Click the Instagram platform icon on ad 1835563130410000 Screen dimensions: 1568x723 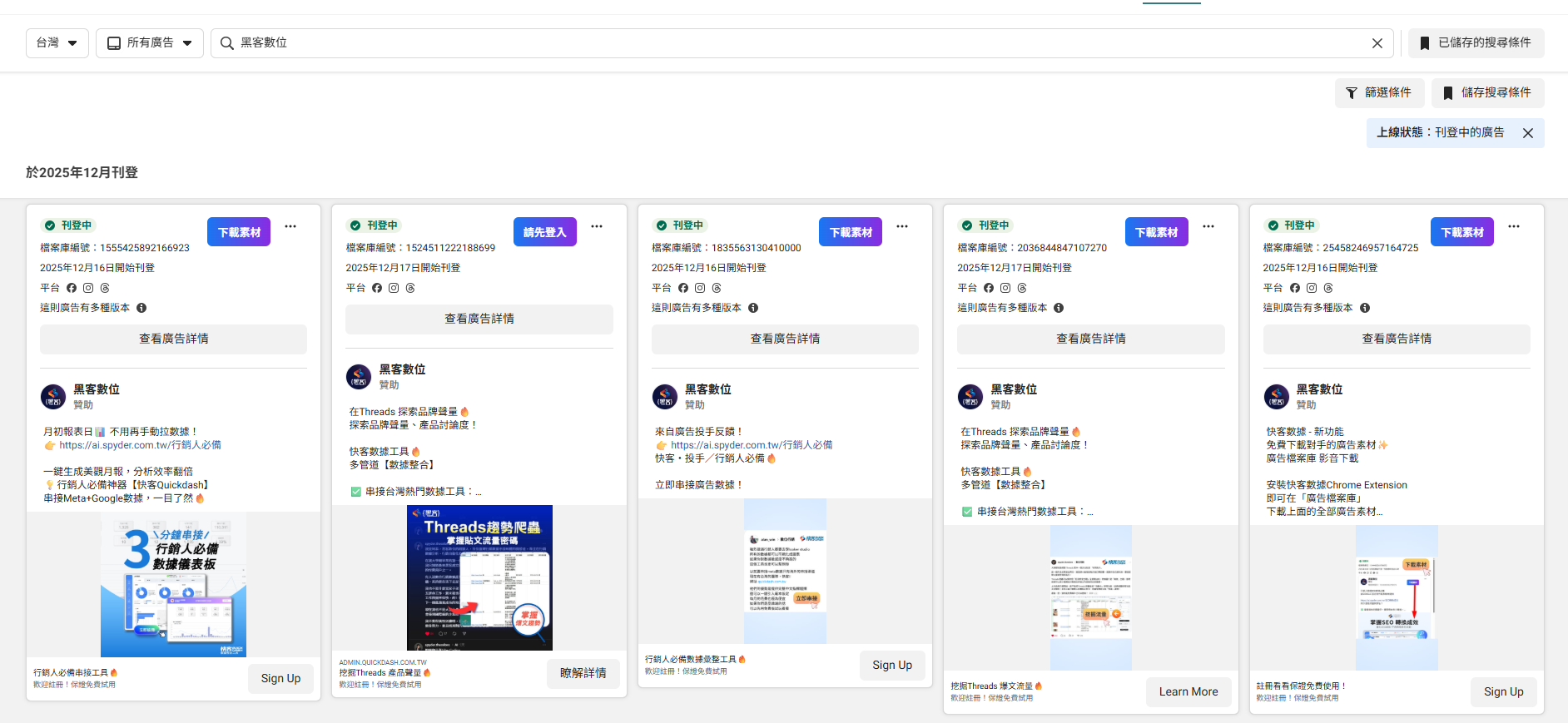[700, 288]
